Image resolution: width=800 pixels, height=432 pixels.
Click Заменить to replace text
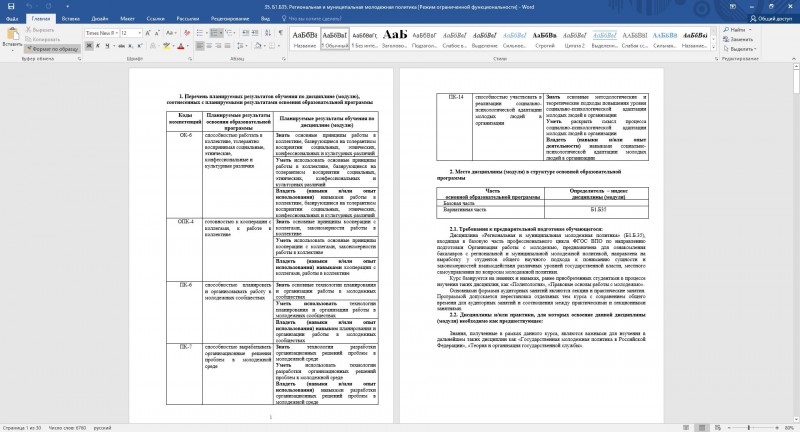(738, 39)
